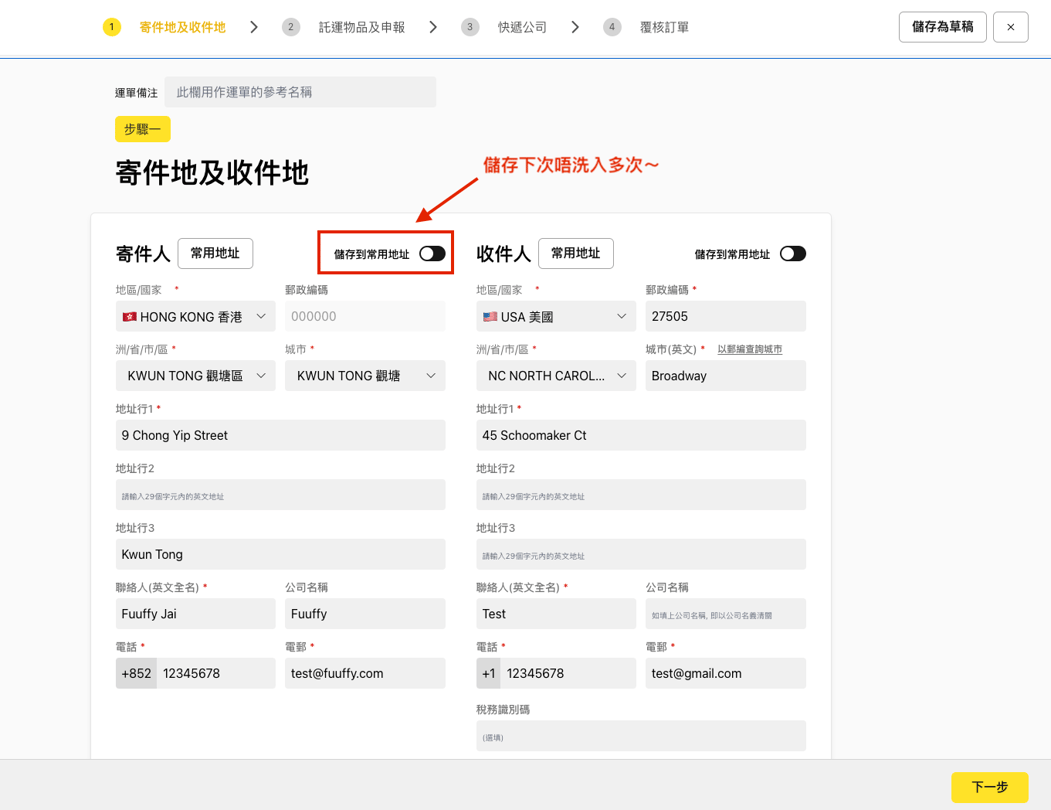Viewport: 1051px width, 810px height.
Task: Click the Hong Kong flag icon
Action: pyautogui.click(x=129, y=317)
